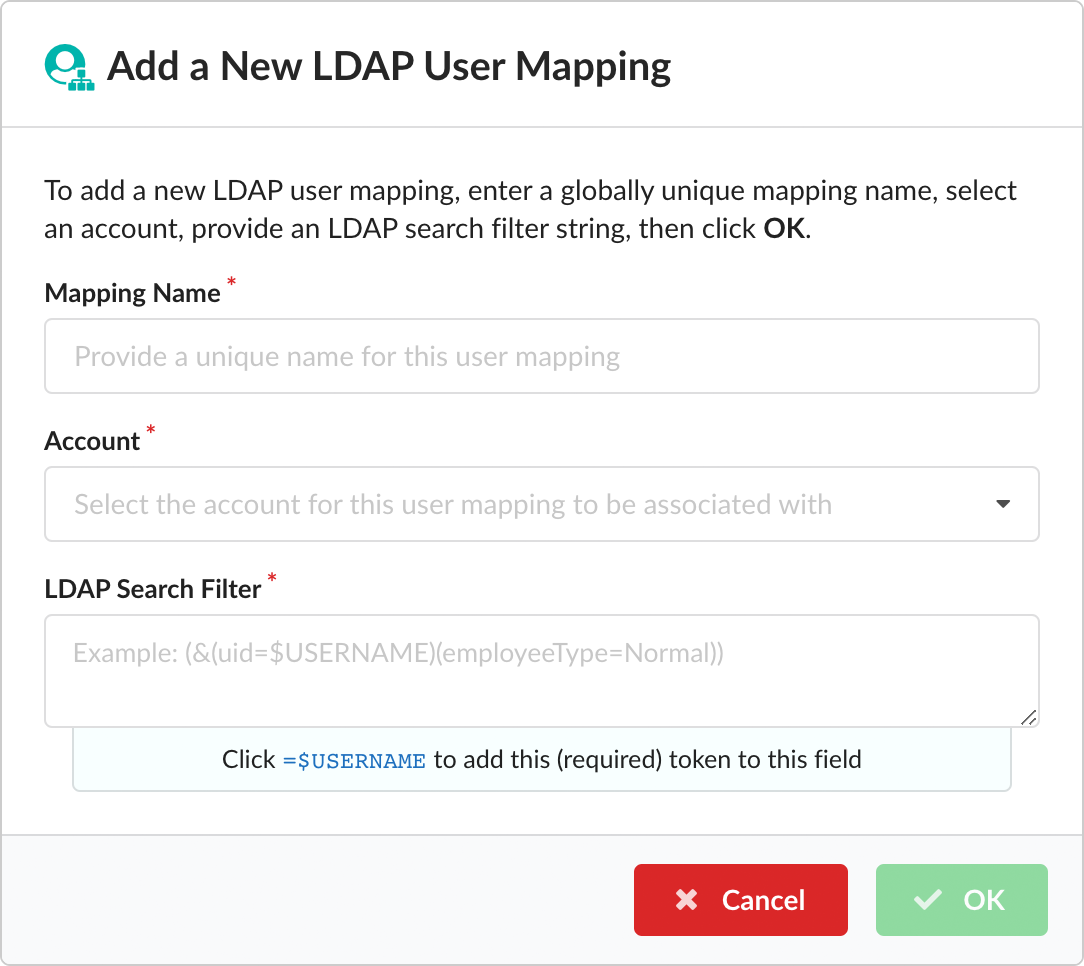Screen dimensions: 1084x966
Task: Click the X icon on the Cancel button
Action: click(687, 900)
